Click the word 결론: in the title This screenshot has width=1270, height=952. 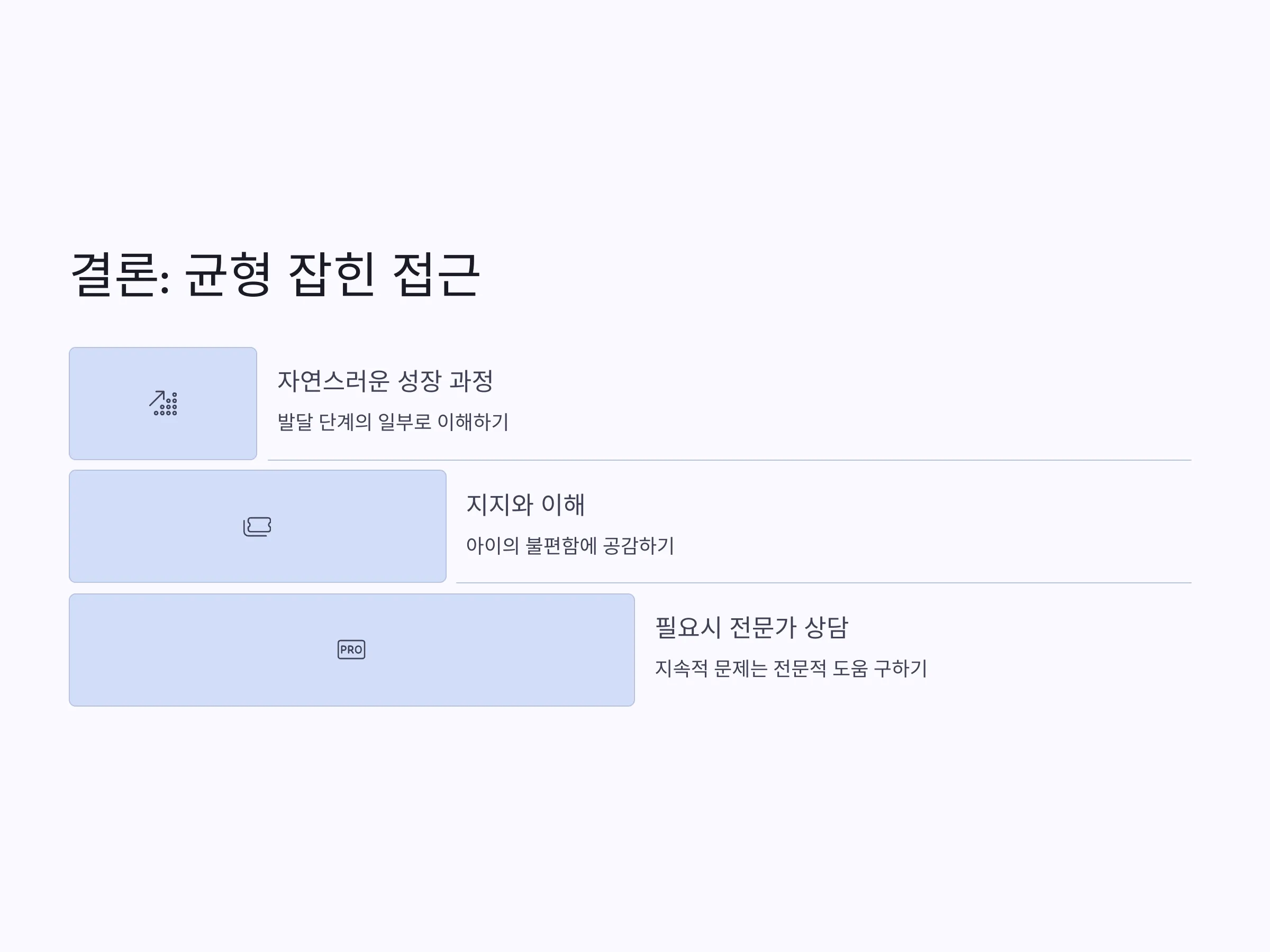point(121,275)
